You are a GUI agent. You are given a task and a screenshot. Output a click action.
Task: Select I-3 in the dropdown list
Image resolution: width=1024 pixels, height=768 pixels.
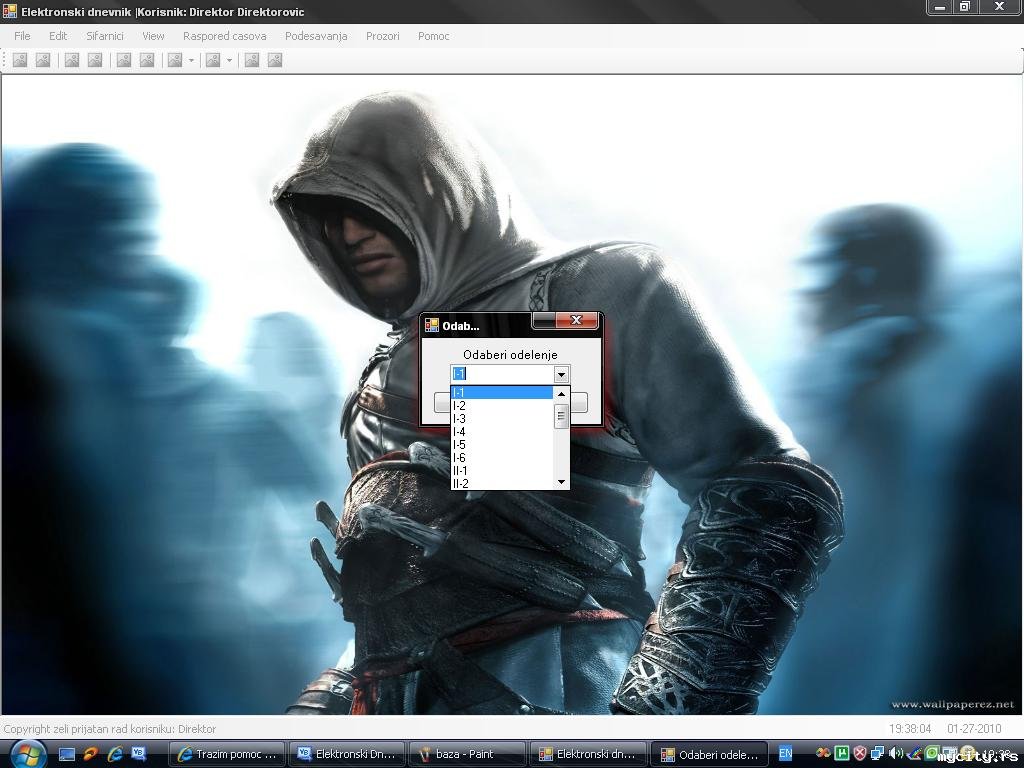(x=502, y=419)
